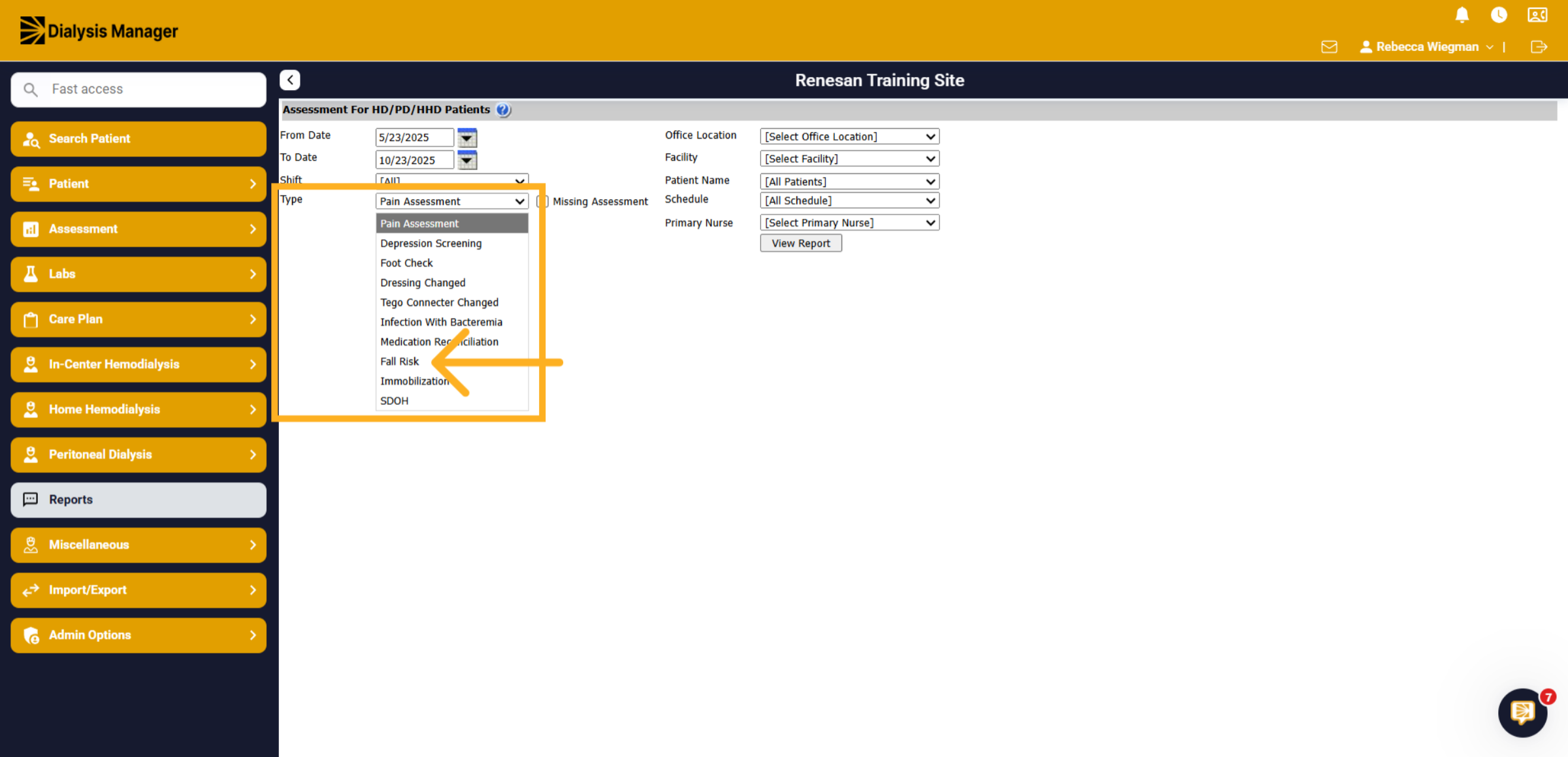Open To Date calendar picker
This screenshot has width=1568, height=757.
coord(467,160)
